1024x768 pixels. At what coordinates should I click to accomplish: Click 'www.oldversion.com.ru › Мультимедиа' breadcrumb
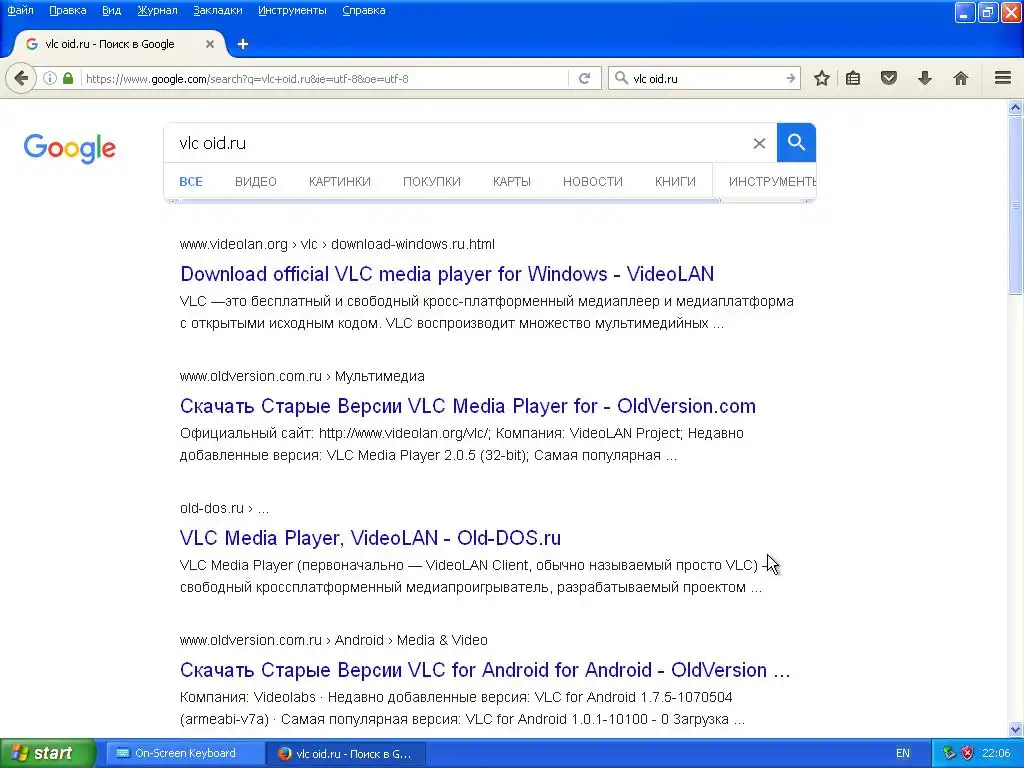pos(302,376)
